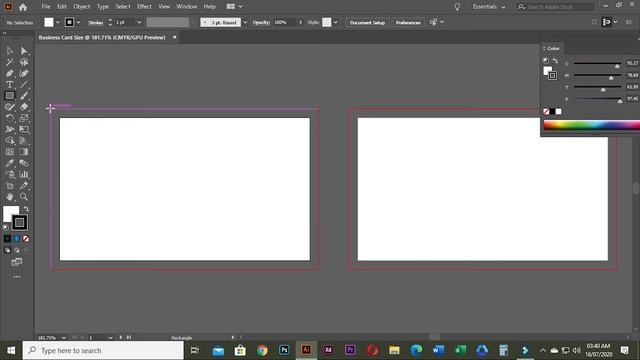640x360 pixels.
Task: Switch to Business Card Size document tab
Action: coord(102,38)
